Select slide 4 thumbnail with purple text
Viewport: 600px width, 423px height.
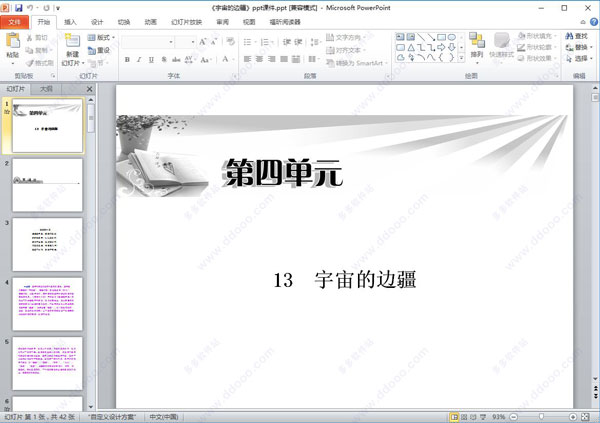[x=47, y=304]
